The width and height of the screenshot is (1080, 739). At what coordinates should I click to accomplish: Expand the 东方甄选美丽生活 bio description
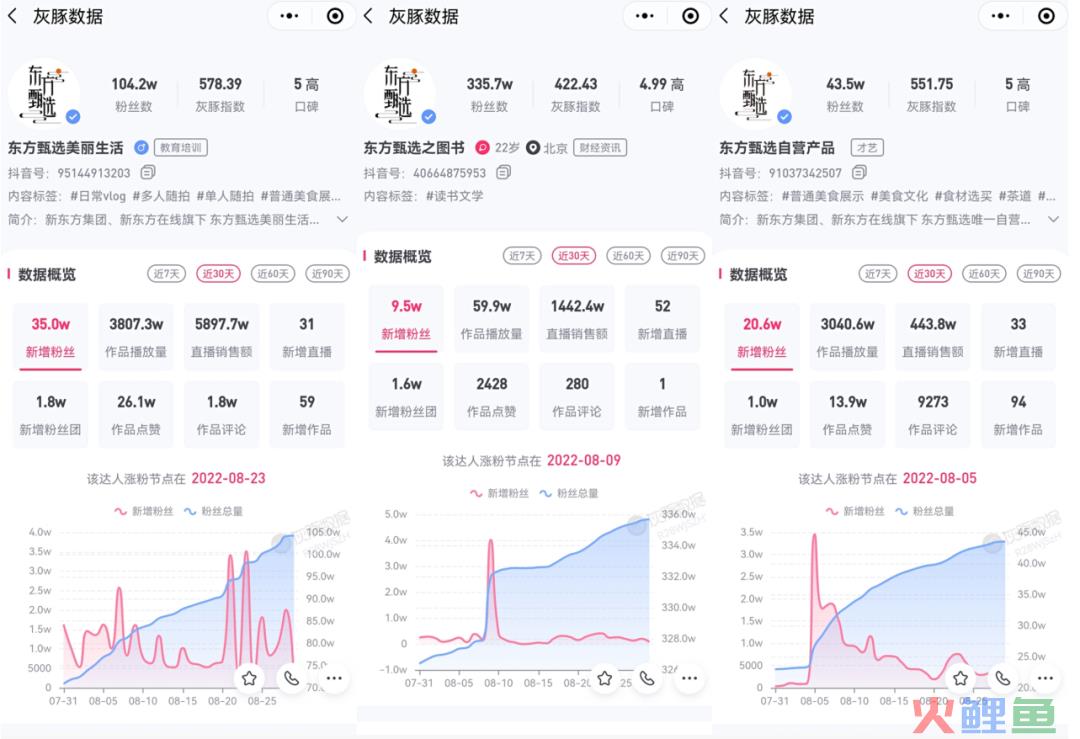point(342,220)
